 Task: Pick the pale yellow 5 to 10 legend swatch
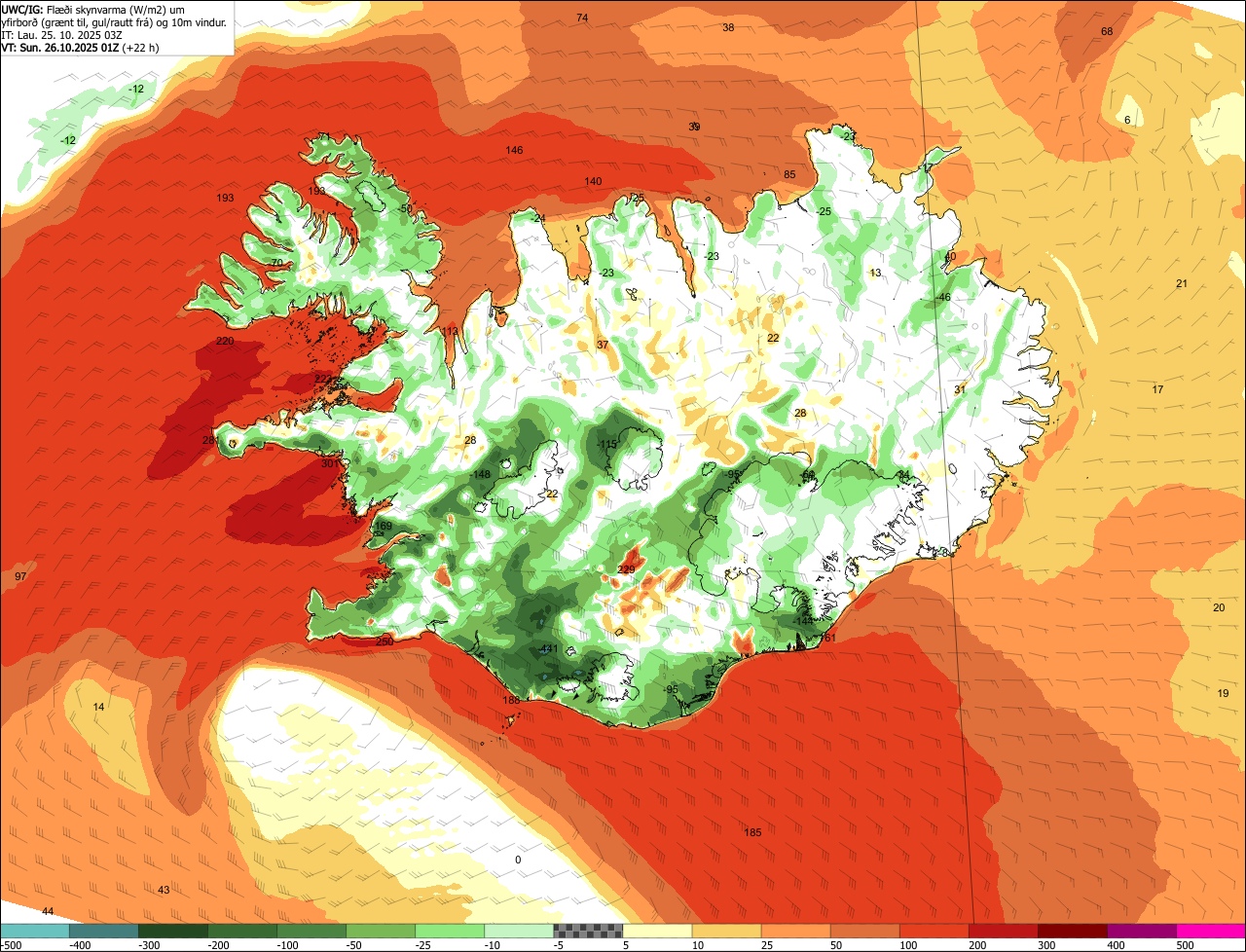657,931
